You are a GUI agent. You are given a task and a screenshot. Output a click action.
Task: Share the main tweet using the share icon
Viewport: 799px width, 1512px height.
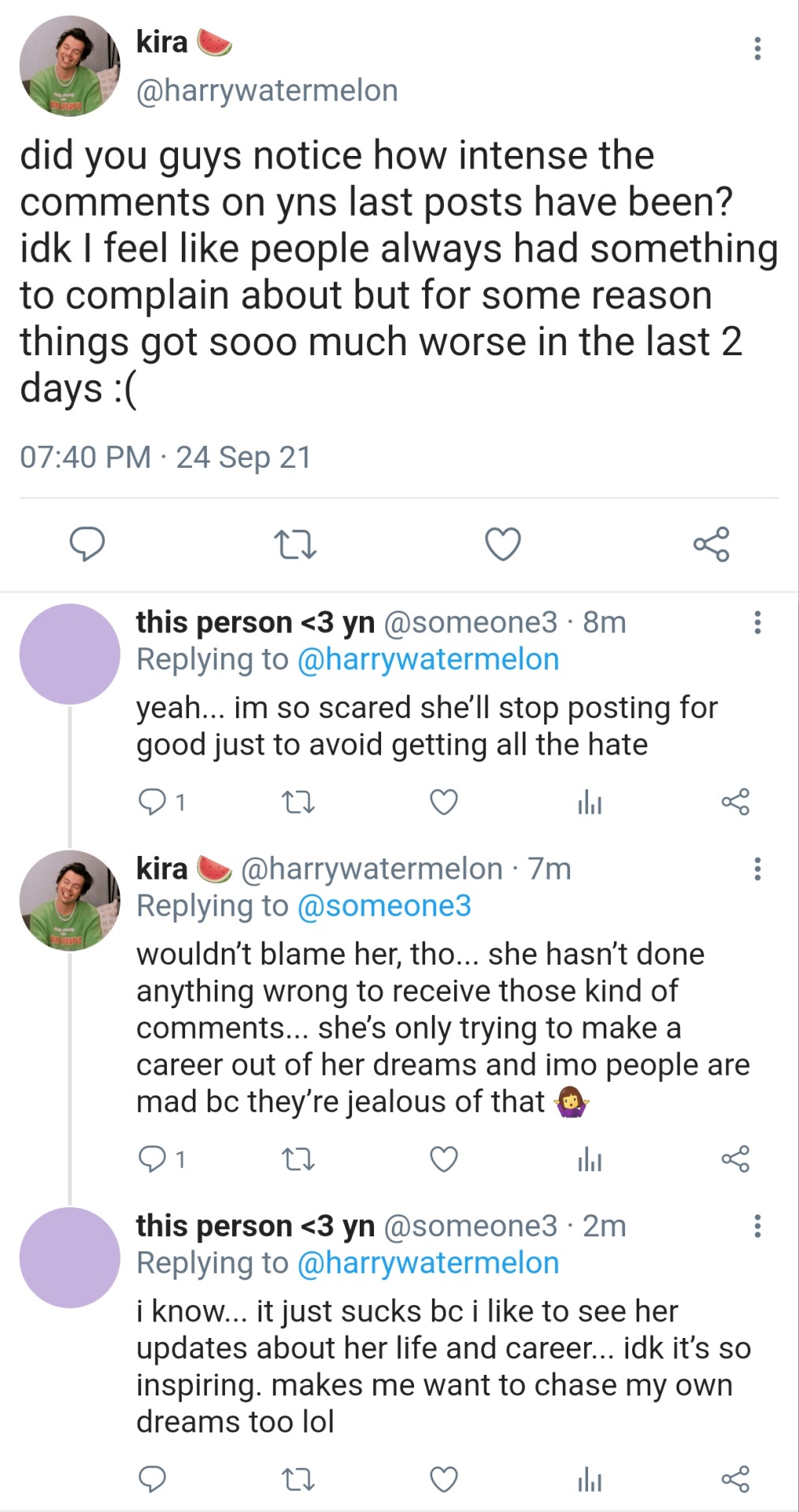[x=711, y=544]
